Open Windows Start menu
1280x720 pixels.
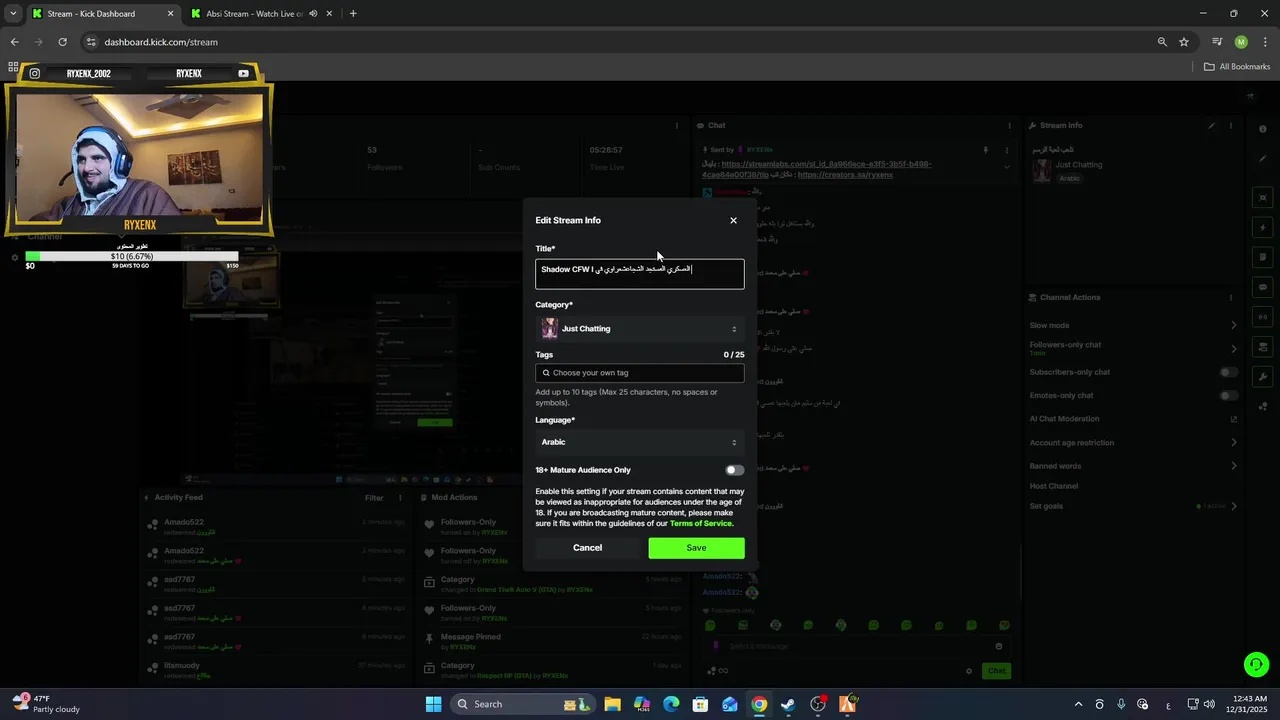(x=433, y=704)
